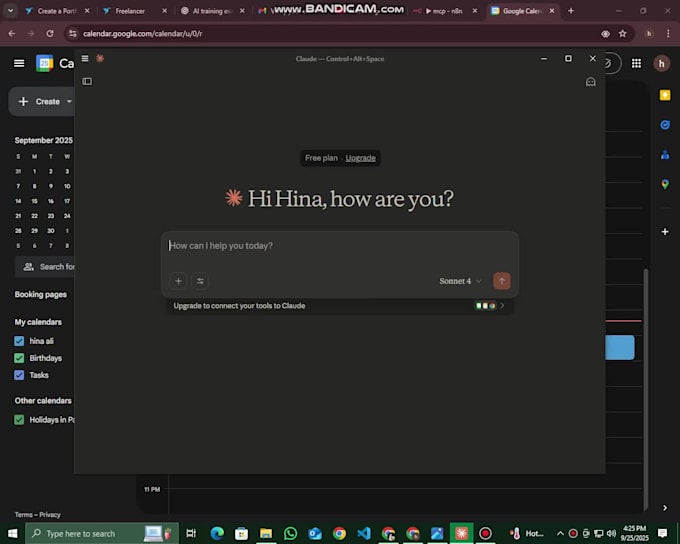Open Google Tasks icon in side panel

click(x=665, y=125)
